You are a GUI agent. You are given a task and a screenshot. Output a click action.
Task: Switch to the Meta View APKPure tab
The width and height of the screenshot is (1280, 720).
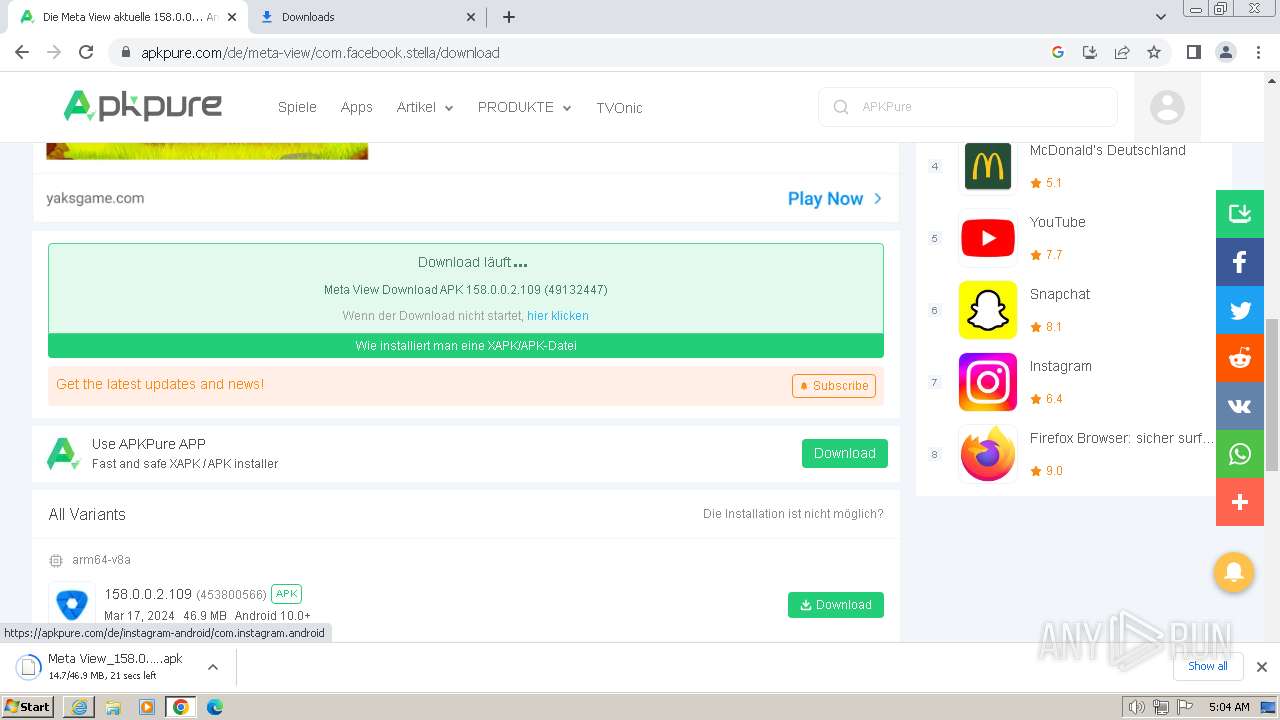point(128,17)
